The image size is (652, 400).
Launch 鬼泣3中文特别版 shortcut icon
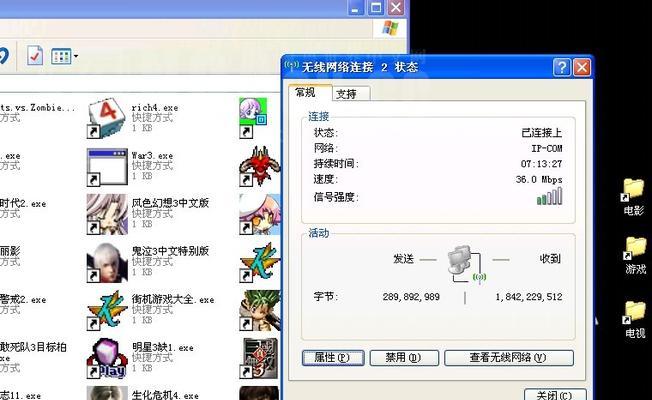click(x=107, y=262)
